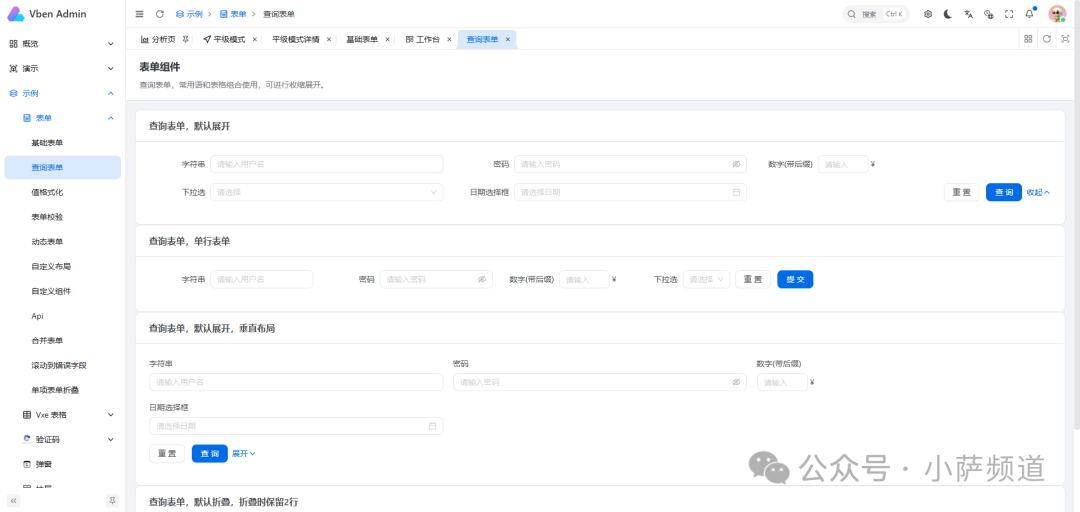This screenshot has height=512, width=1080.
Task: Click 重置 button in vertical layout form
Action: click(167, 453)
